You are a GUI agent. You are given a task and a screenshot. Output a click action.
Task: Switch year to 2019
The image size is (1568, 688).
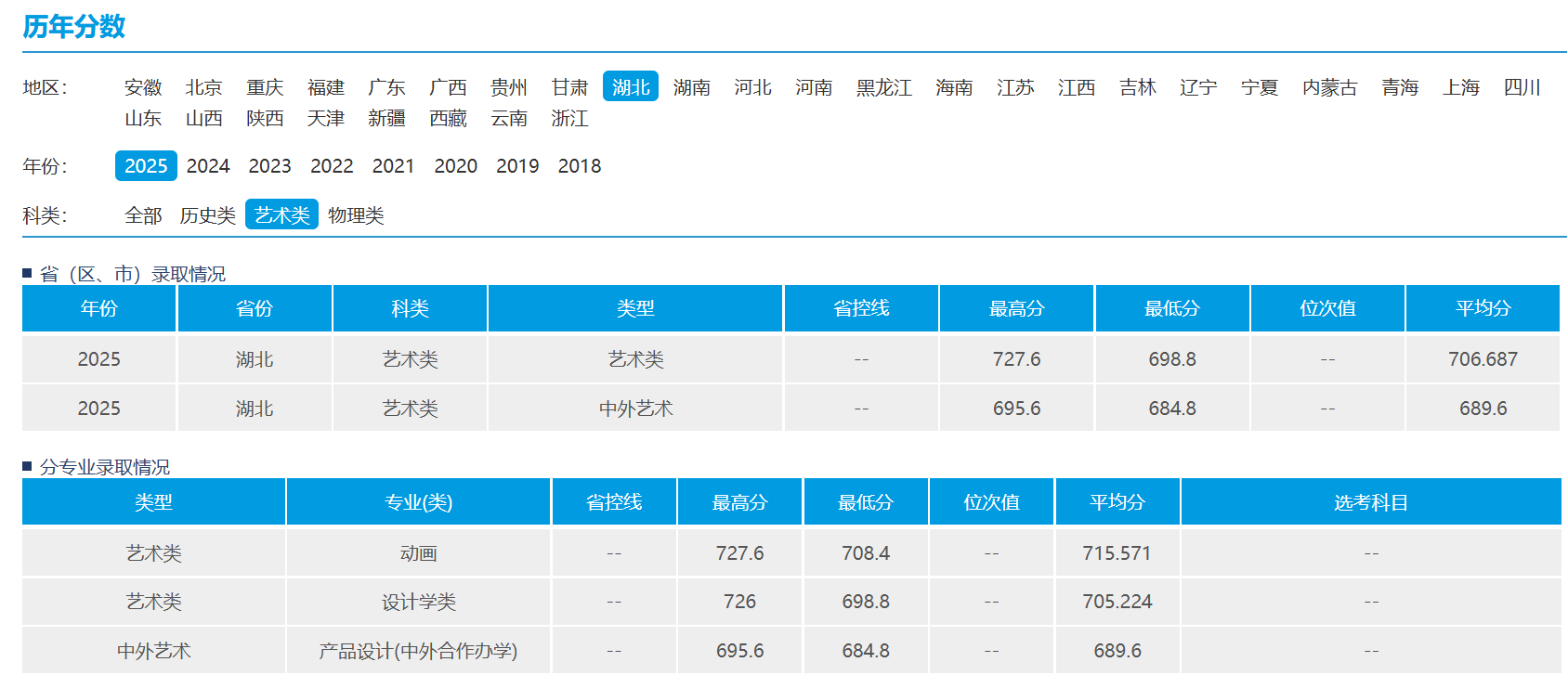(517, 166)
